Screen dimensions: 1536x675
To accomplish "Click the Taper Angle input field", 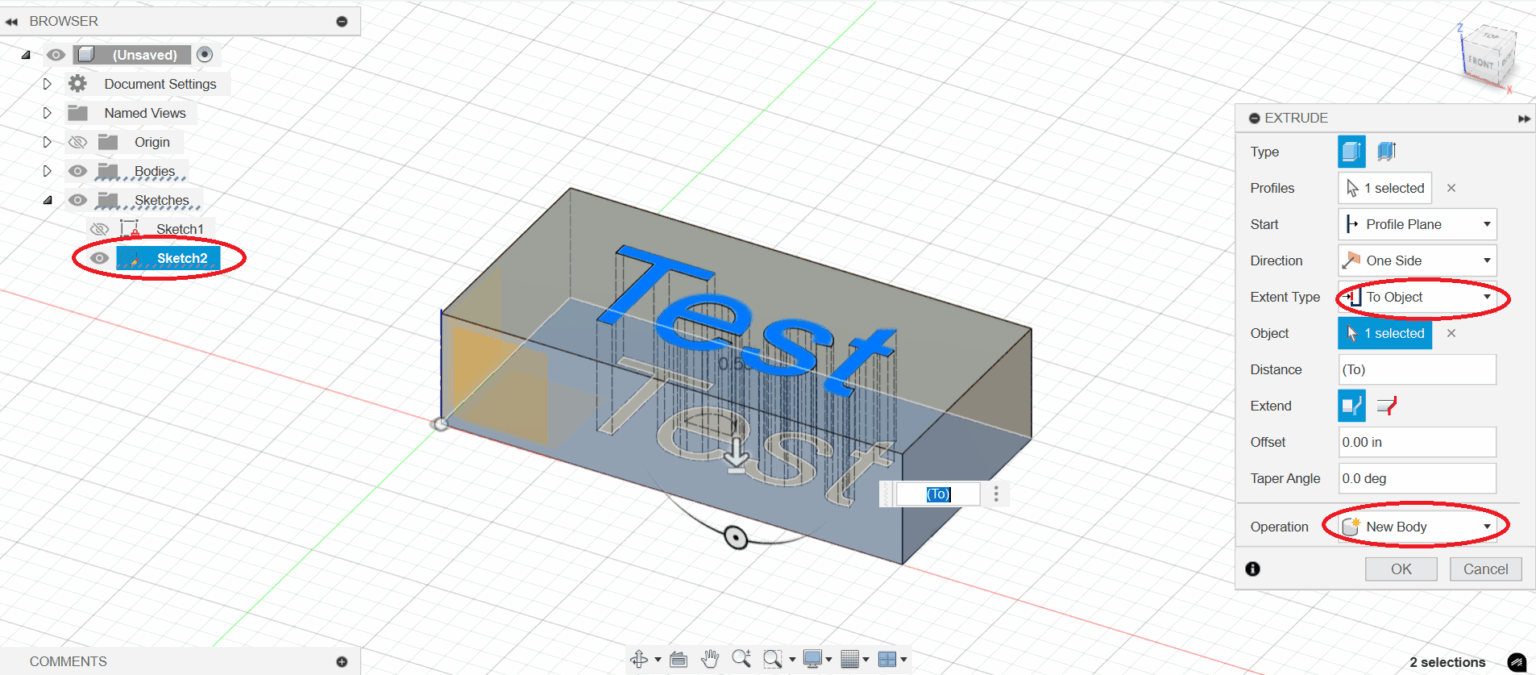I will (1417, 478).
